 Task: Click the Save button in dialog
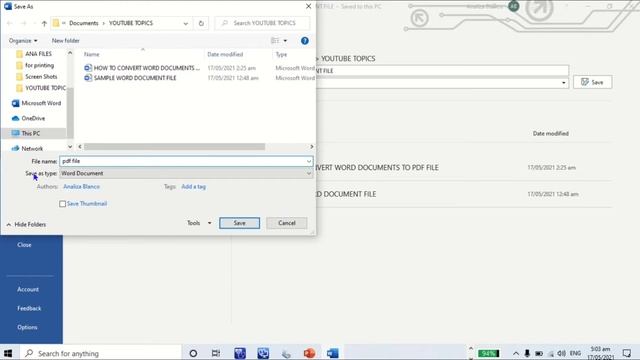240,223
